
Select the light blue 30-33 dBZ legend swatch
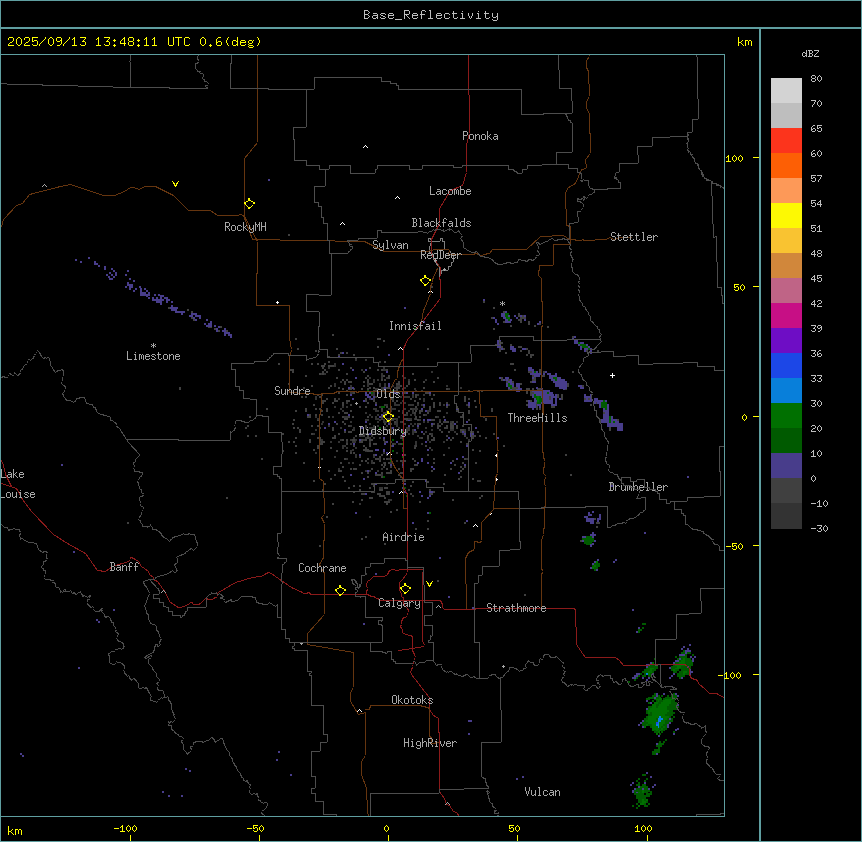786,391
